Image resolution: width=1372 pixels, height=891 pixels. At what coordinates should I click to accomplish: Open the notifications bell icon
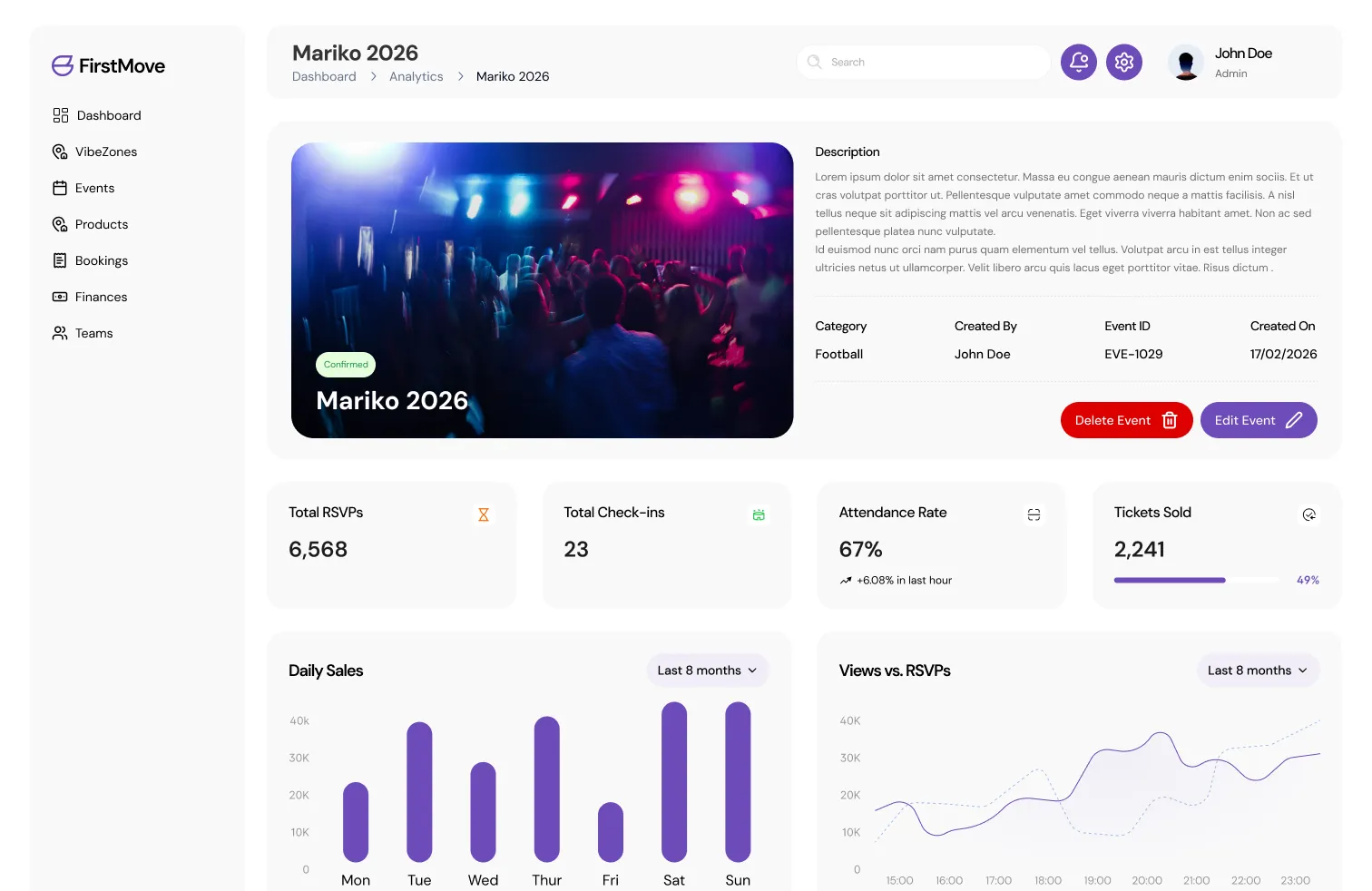click(1079, 62)
